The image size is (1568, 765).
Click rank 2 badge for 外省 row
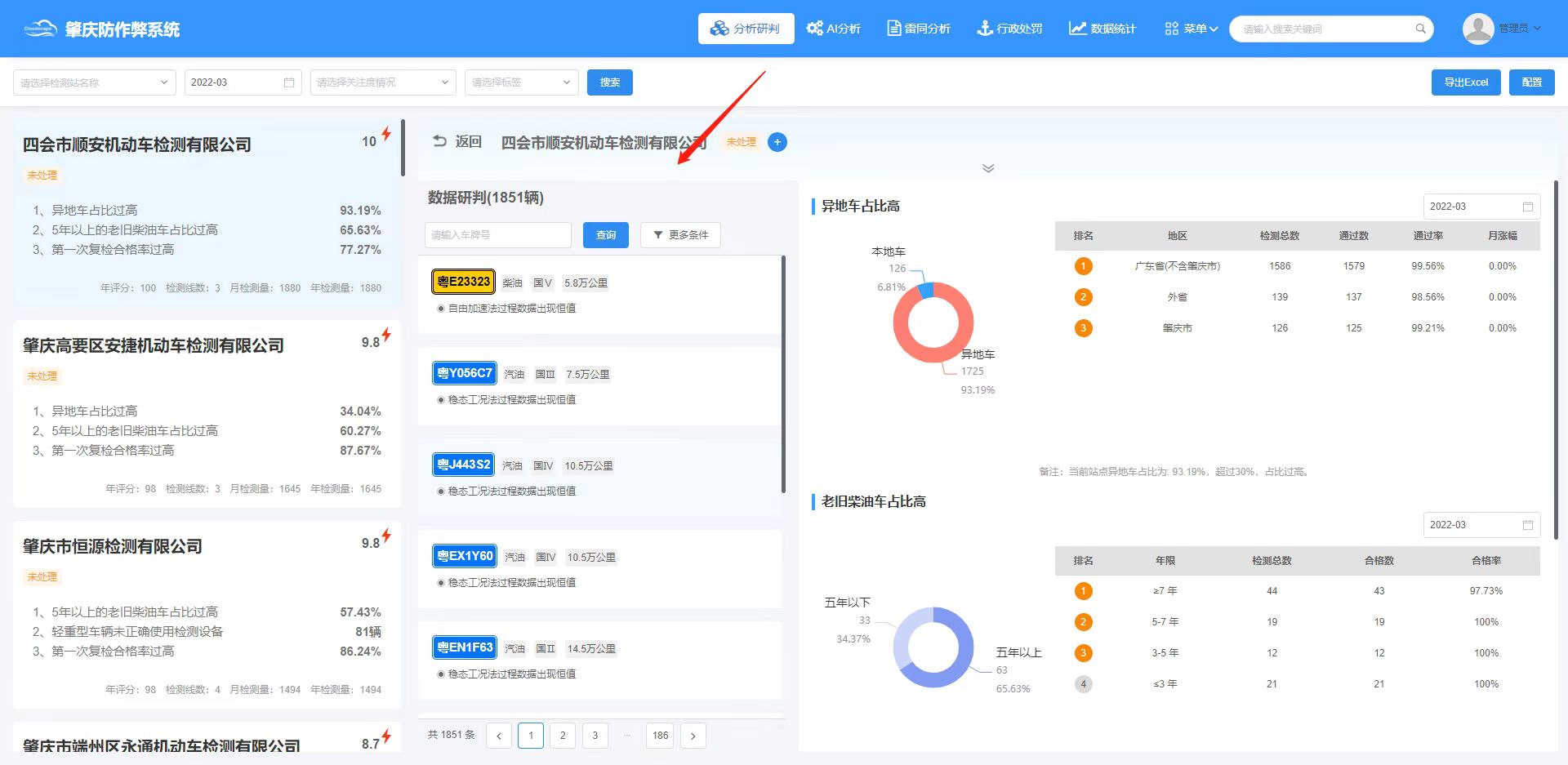point(1083,297)
